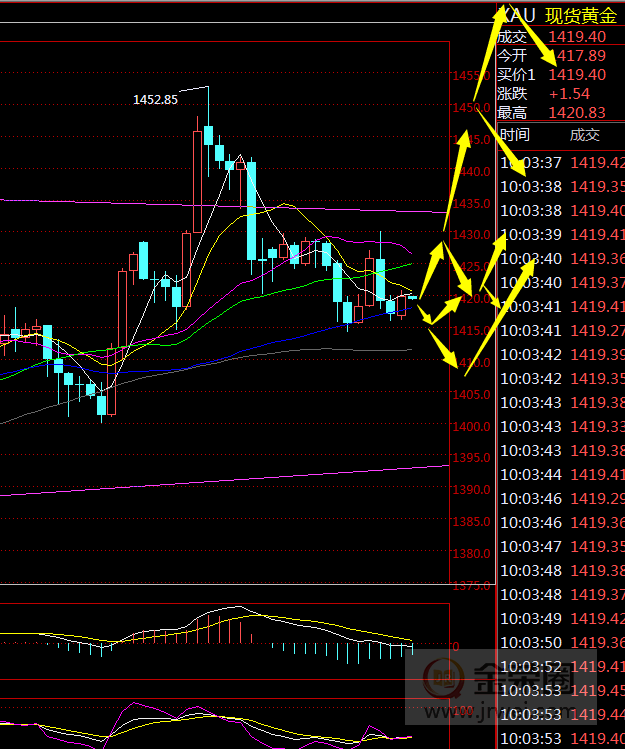
Task: Select the tick row at 10:03:37
Action: pyautogui.click(x=562, y=162)
